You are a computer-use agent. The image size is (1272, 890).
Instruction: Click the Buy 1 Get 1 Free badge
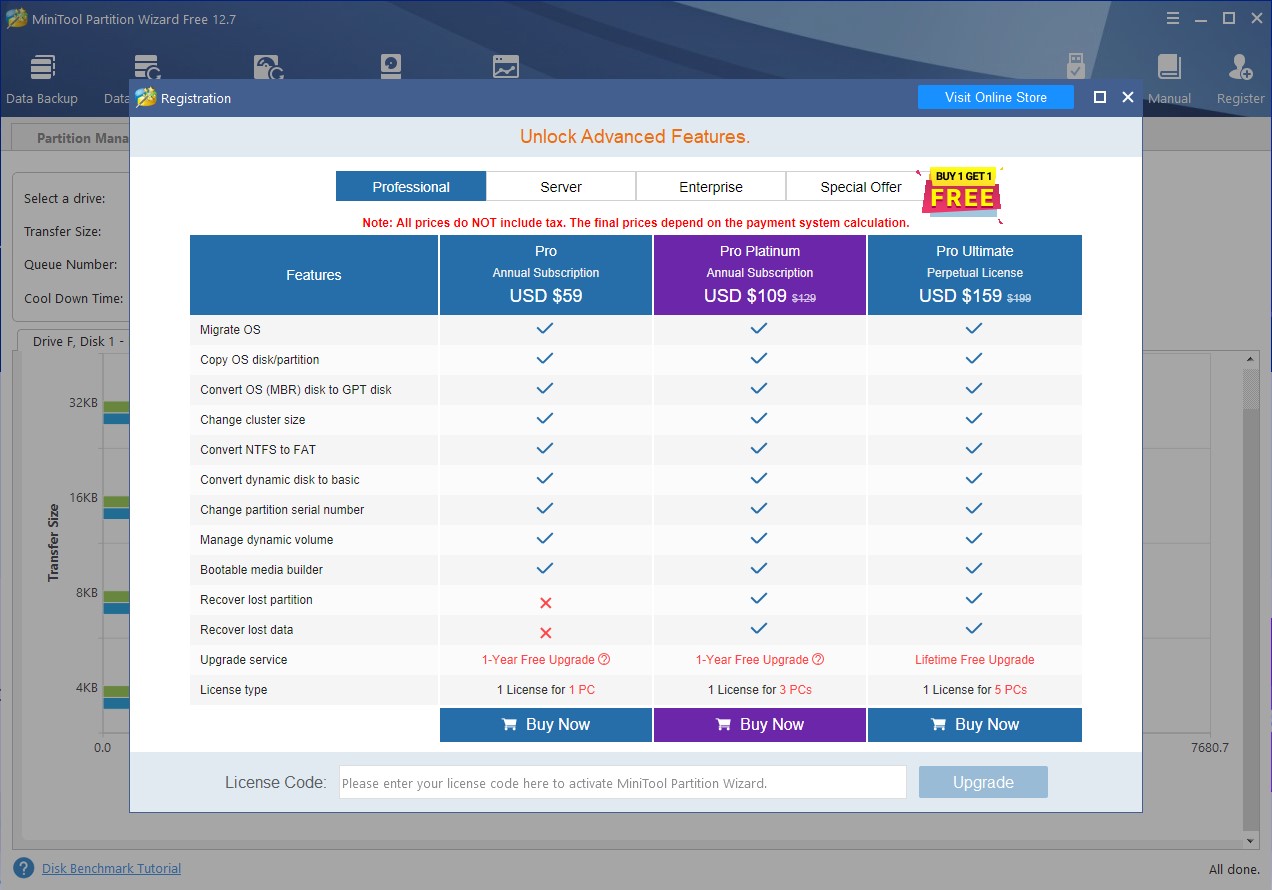(962, 192)
